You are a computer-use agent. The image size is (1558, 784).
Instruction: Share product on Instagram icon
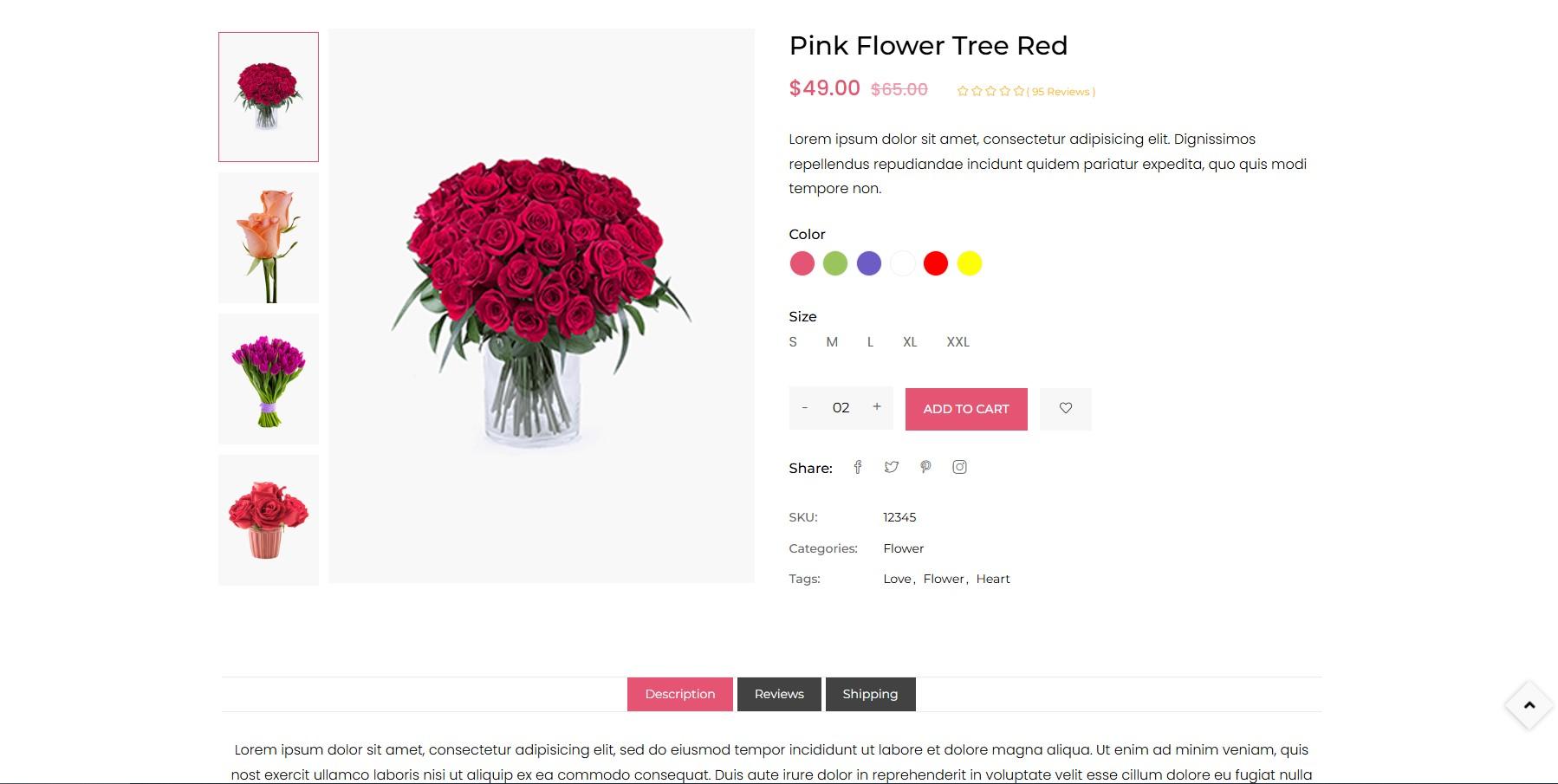[959, 467]
